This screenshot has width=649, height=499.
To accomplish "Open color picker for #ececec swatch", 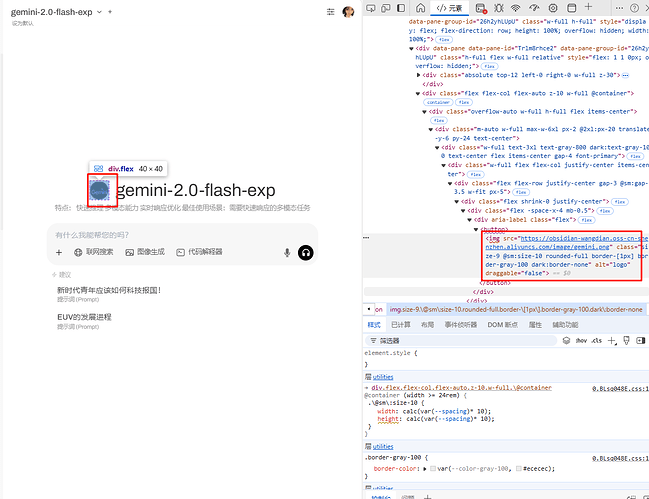I will (x=519, y=469).
